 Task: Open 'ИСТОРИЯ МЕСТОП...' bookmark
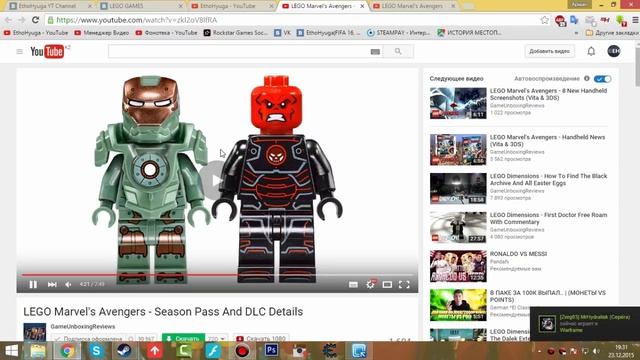pos(469,33)
